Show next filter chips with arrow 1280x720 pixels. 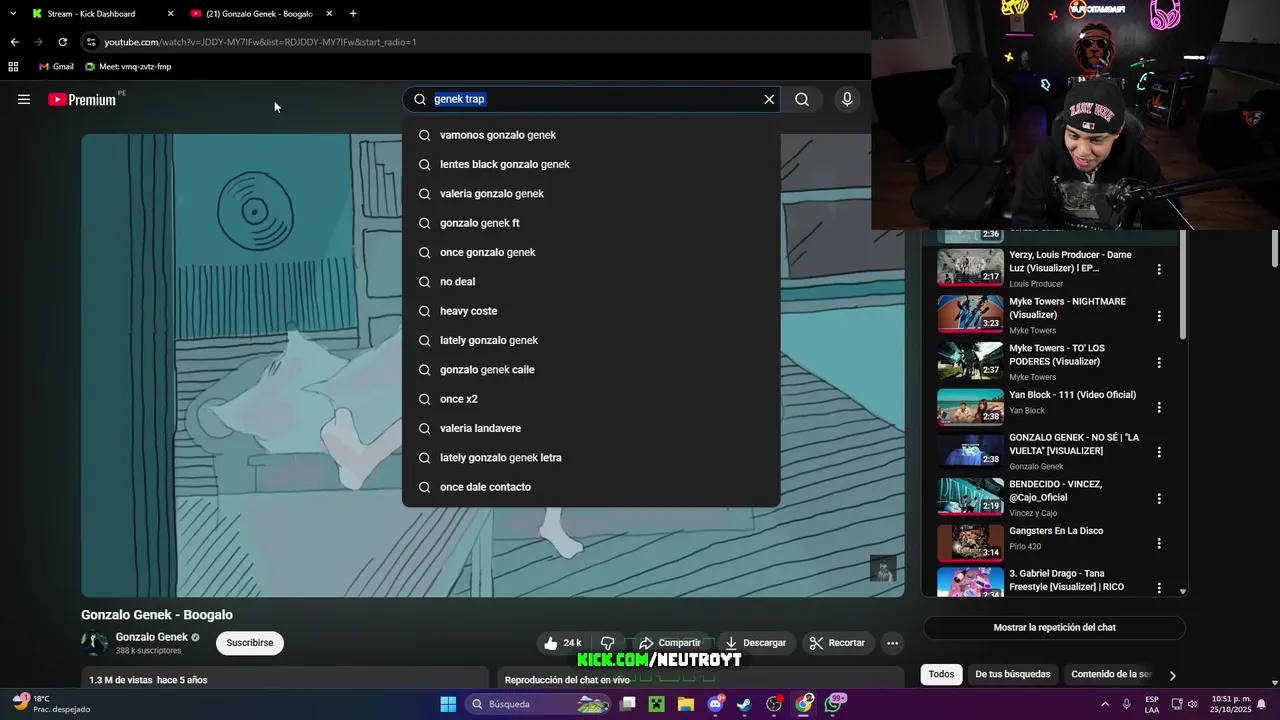[x=1172, y=675]
